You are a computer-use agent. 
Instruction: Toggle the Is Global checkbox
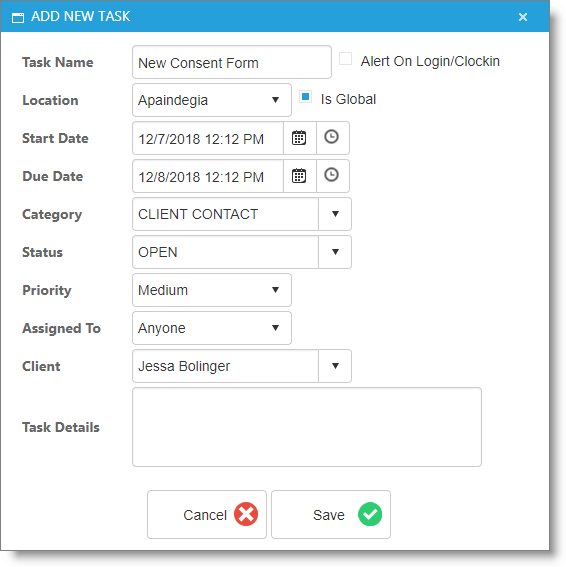coord(306,97)
